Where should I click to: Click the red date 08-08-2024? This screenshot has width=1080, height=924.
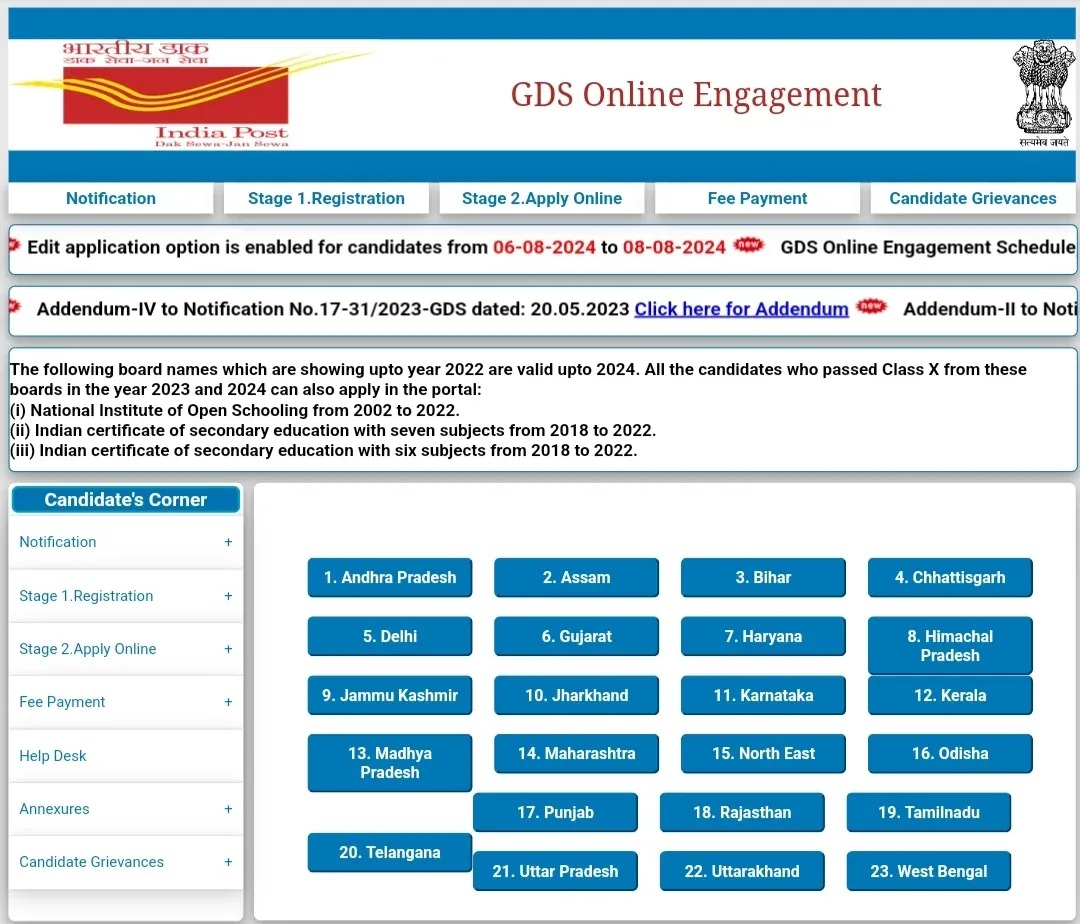pos(674,247)
